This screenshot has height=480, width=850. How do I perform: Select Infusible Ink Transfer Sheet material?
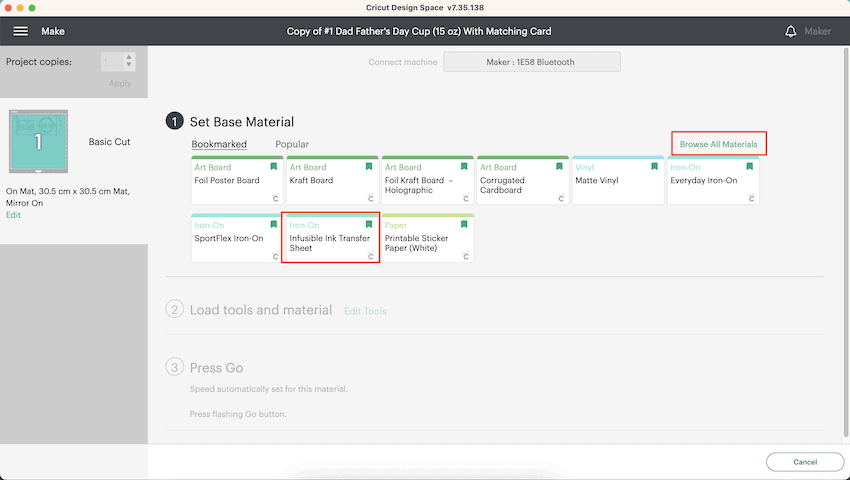click(330, 238)
